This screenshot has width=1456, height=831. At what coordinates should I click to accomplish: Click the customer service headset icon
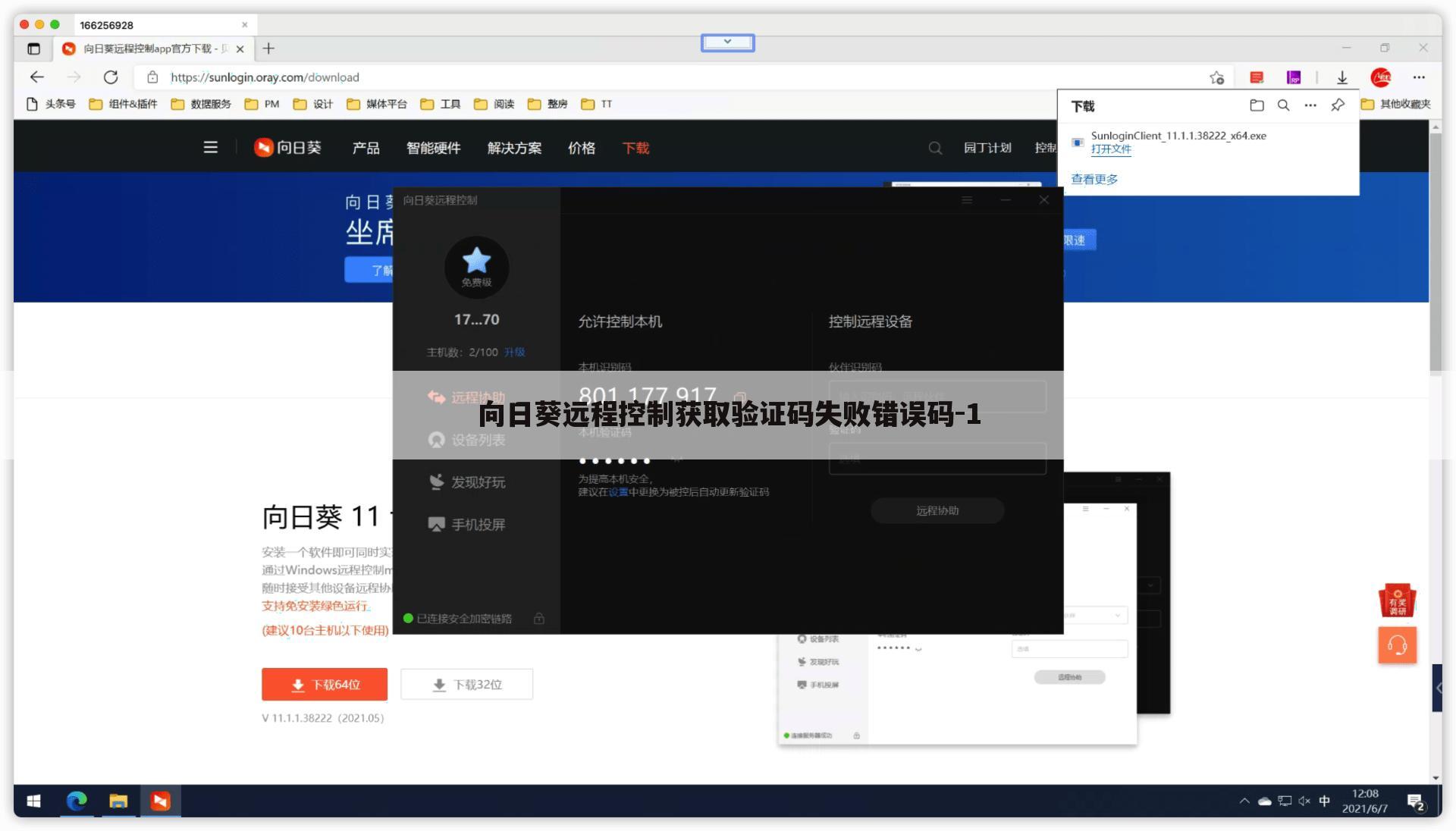point(1397,645)
